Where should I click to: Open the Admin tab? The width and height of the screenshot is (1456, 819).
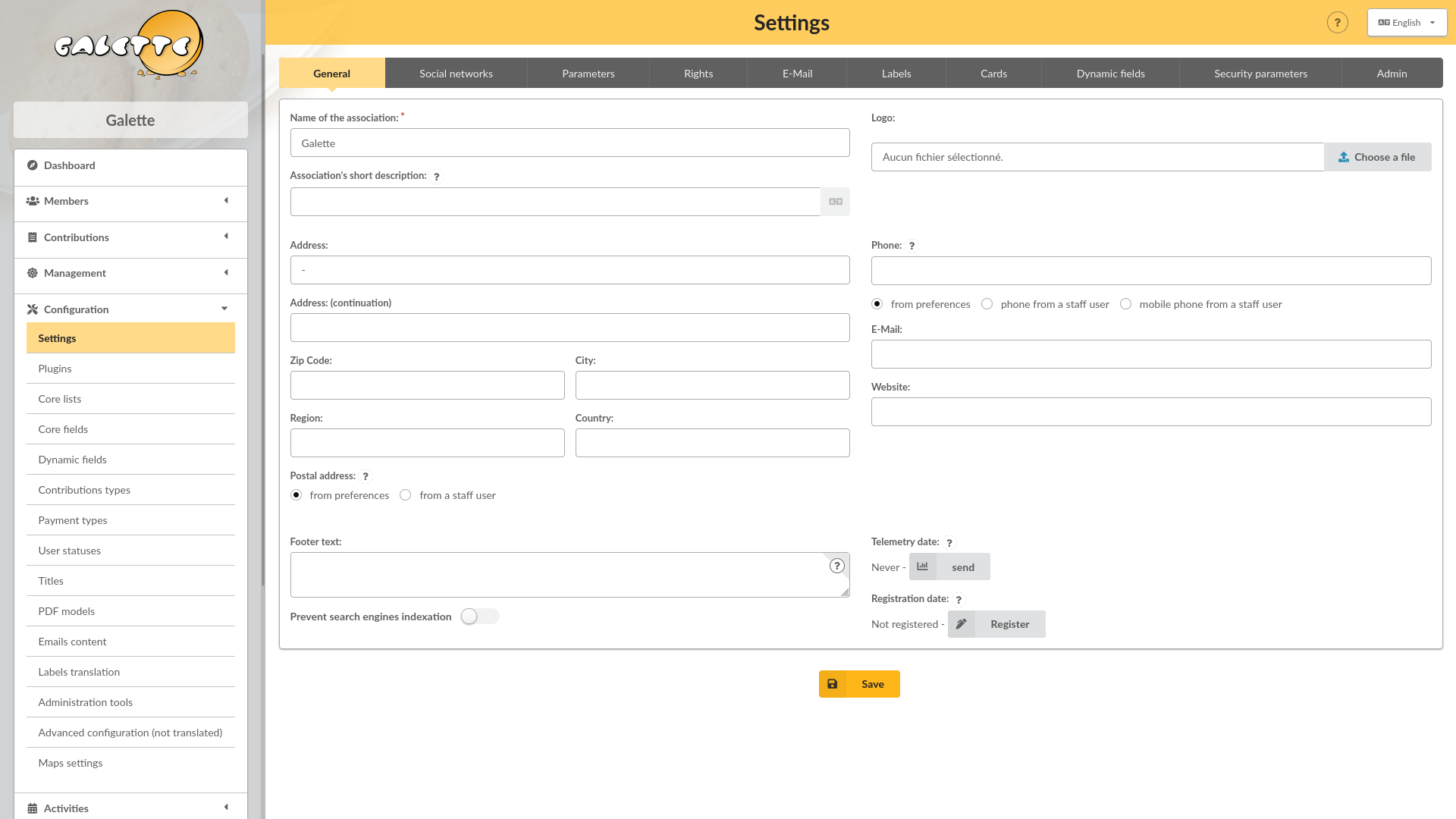tap(1392, 74)
